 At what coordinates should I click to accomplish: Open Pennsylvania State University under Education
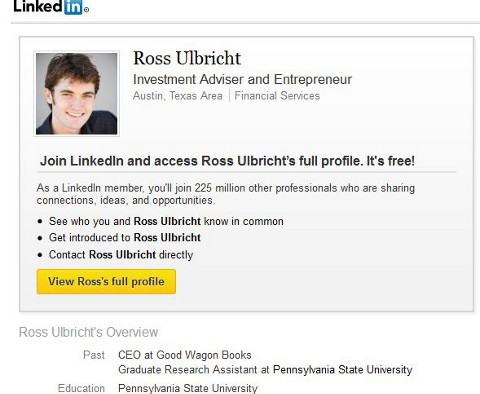(188, 388)
